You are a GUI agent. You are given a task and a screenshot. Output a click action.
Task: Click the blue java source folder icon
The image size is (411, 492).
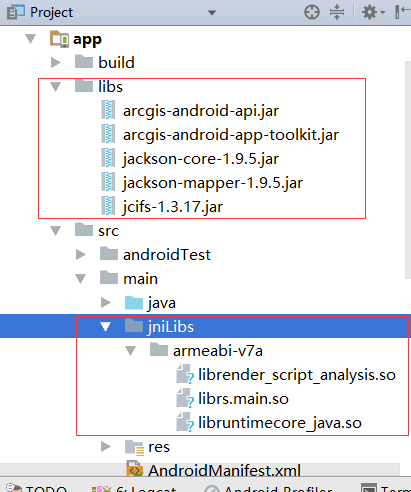134,303
